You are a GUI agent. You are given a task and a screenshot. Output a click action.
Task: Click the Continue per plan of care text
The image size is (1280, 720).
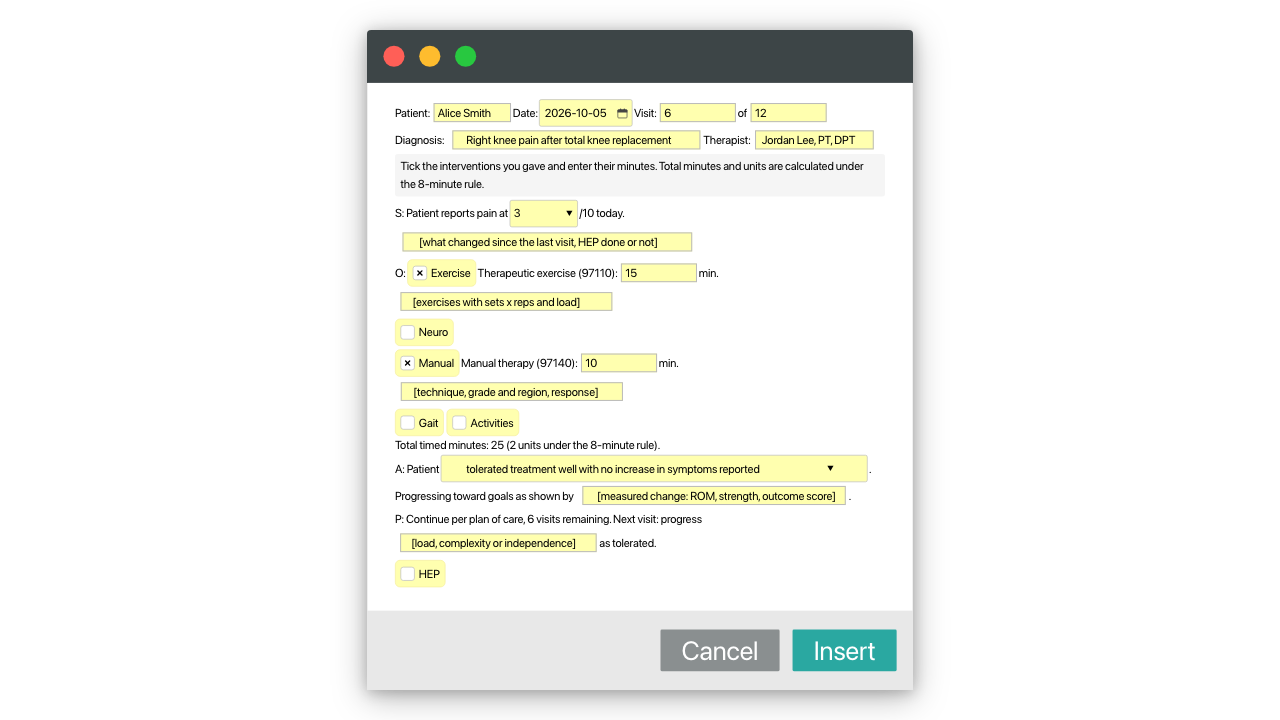548,520
